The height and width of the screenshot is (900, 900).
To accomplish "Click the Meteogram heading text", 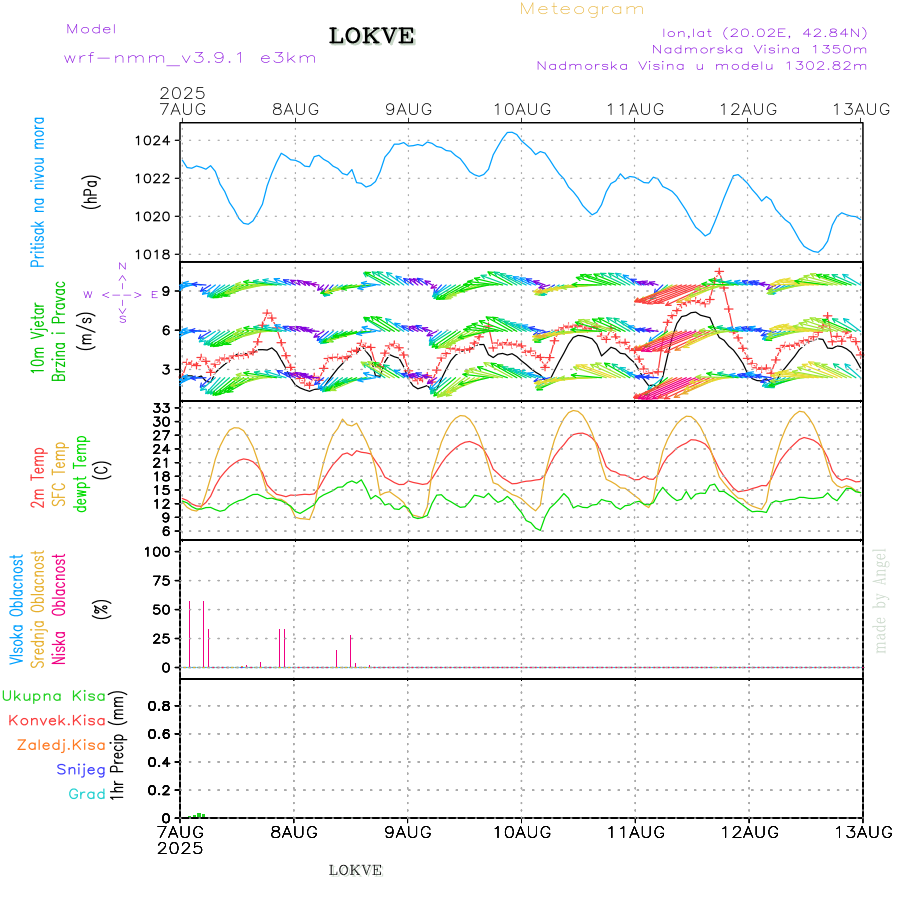I will tap(582, 9).
